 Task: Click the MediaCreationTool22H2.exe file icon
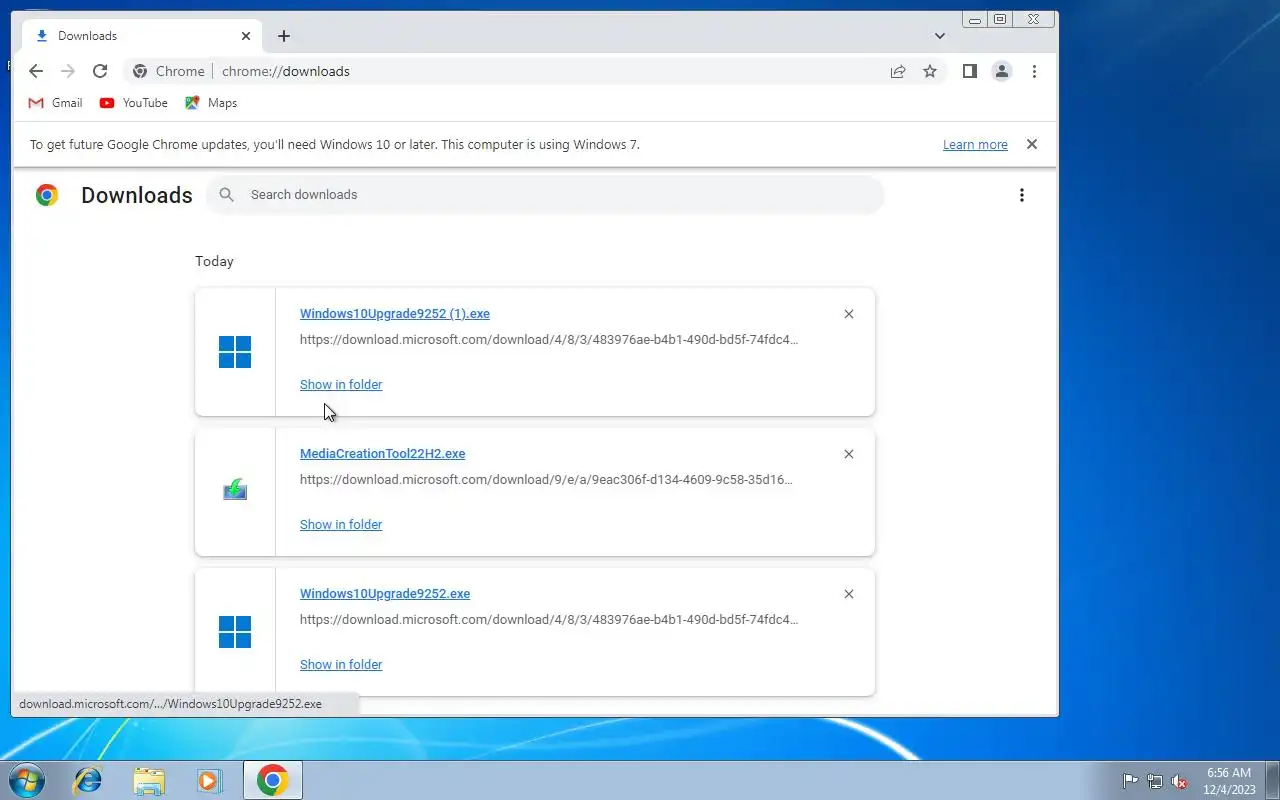tap(235, 490)
